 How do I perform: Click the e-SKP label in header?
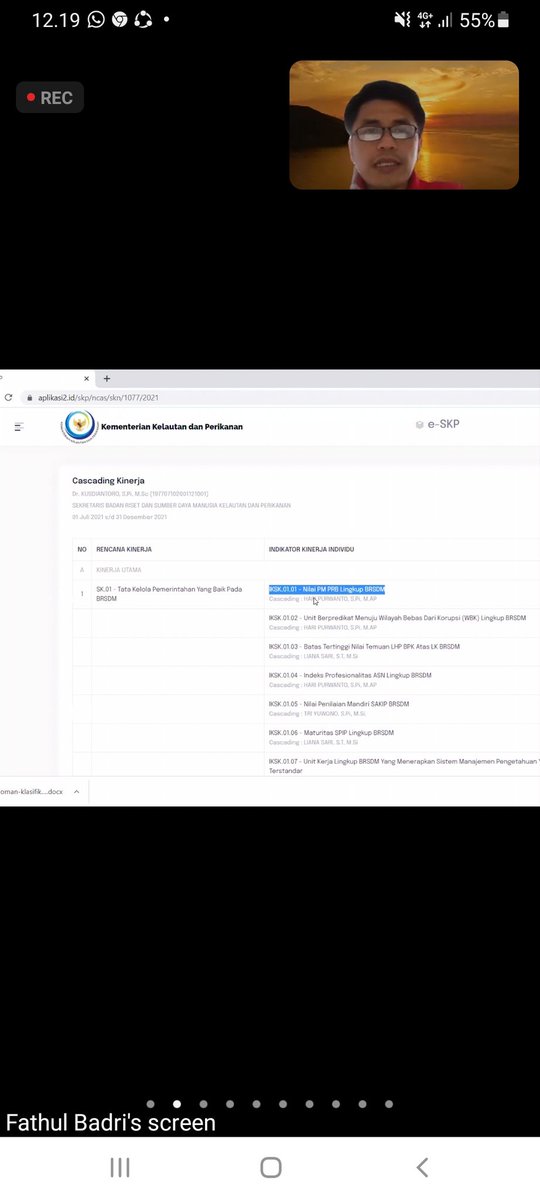coord(443,425)
